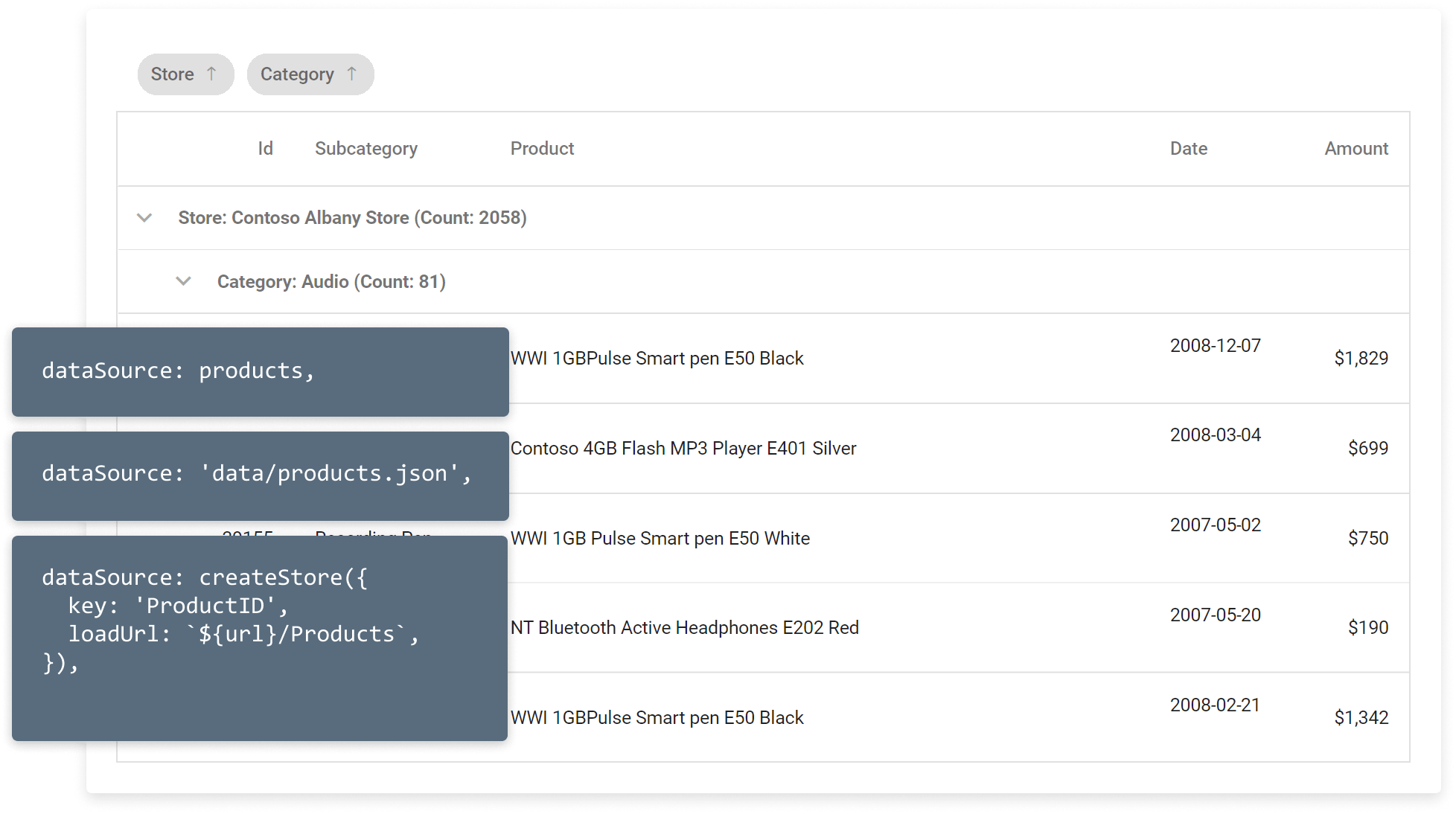
Task: Sort by the Id column header
Action: tap(265, 149)
